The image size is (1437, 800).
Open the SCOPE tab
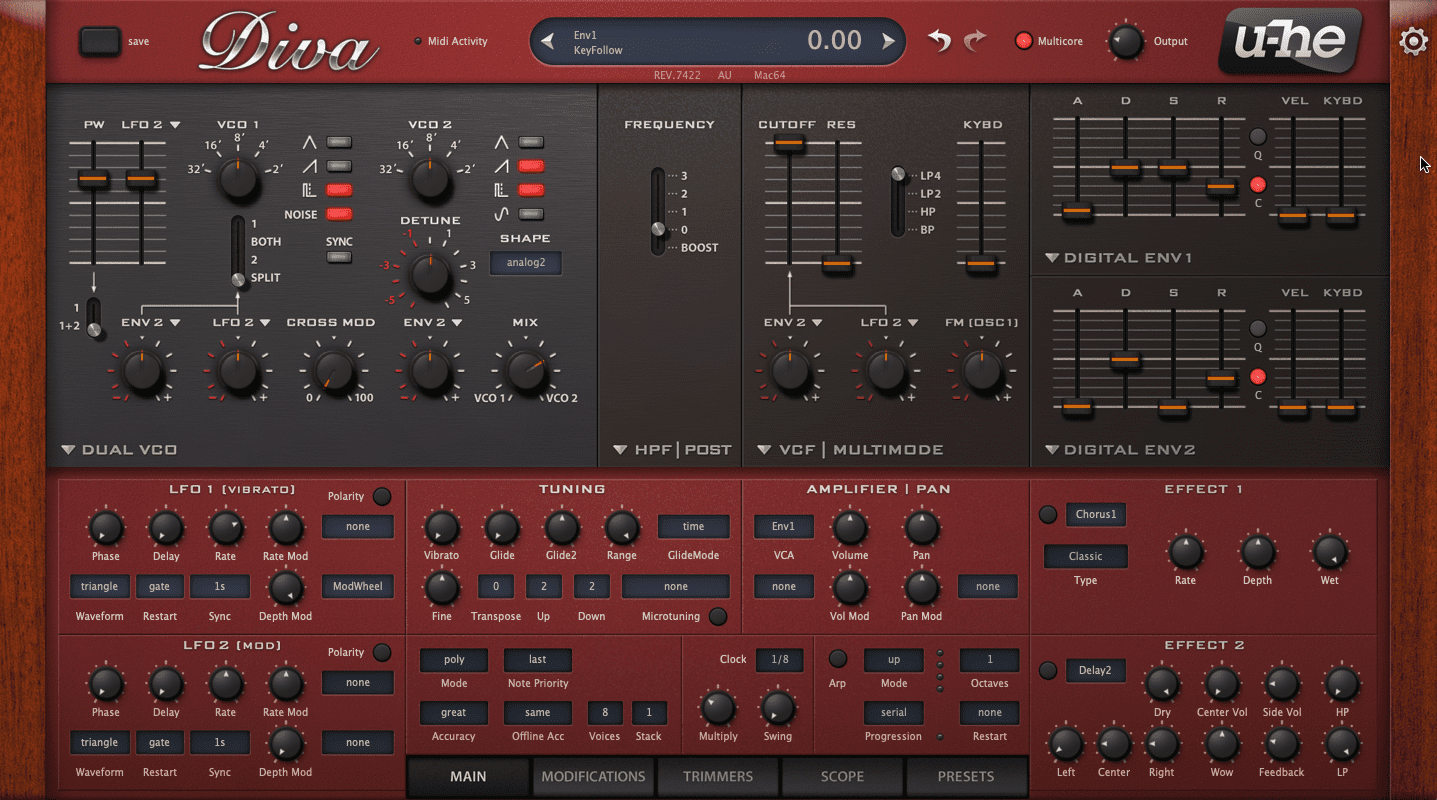[x=842, y=776]
